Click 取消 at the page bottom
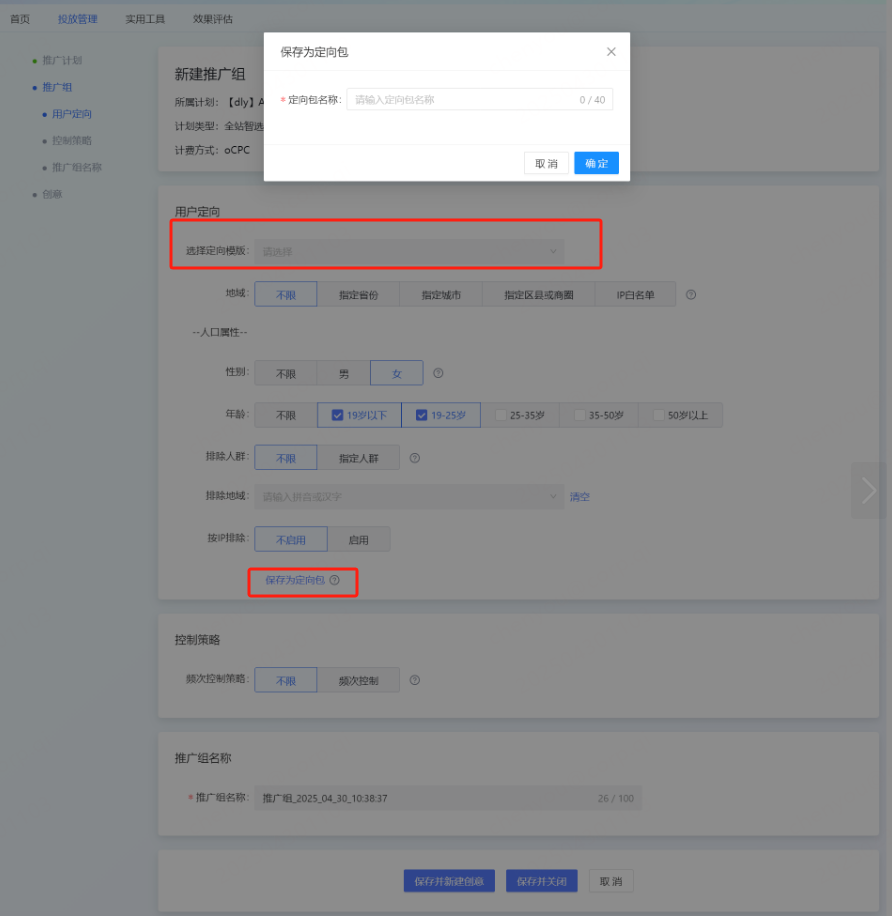 pyautogui.click(x=611, y=881)
